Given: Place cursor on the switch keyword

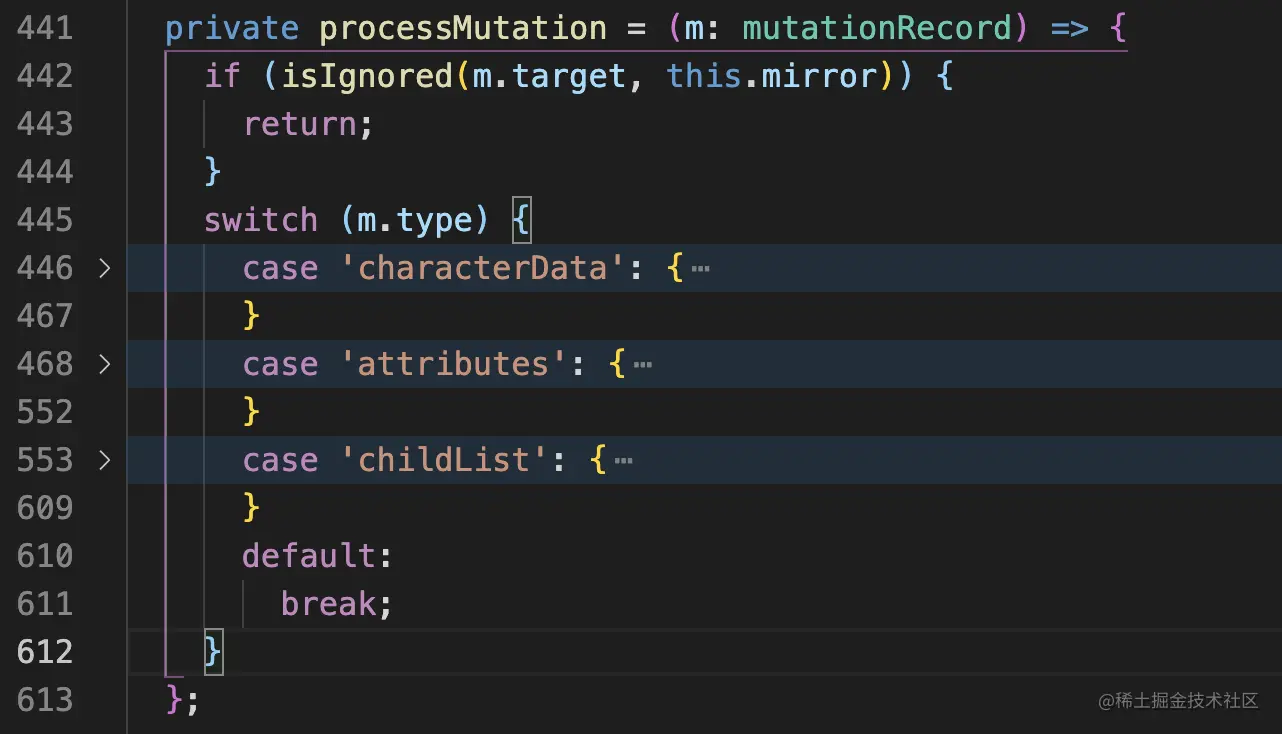Looking at the screenshot, I should 260,220.
